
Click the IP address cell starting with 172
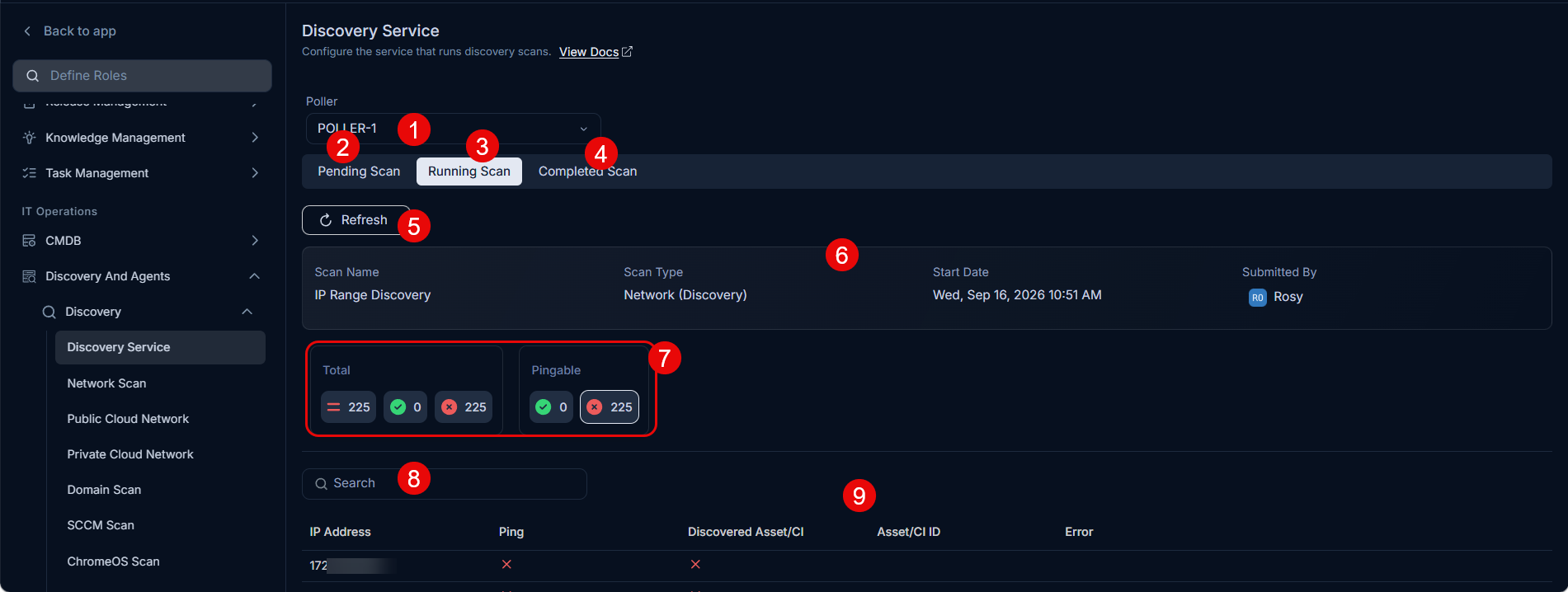353,566
